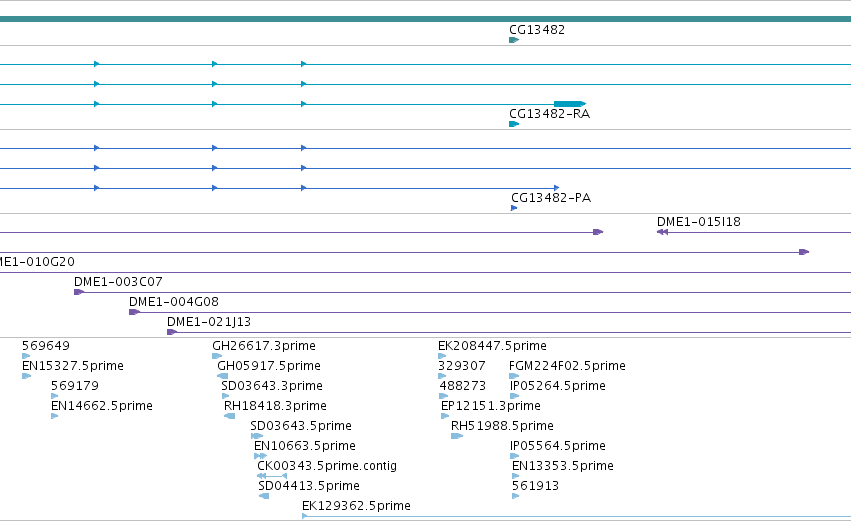Click the CG13482 gene arrow glyph

514,40
